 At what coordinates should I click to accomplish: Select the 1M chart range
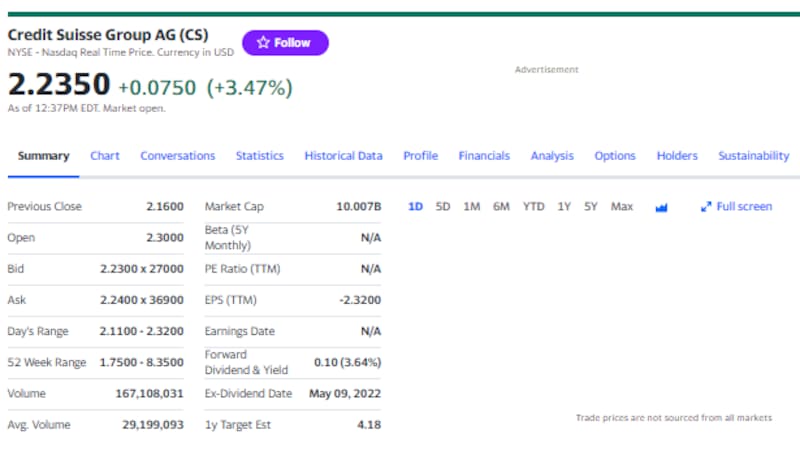[x=472, y=207]
